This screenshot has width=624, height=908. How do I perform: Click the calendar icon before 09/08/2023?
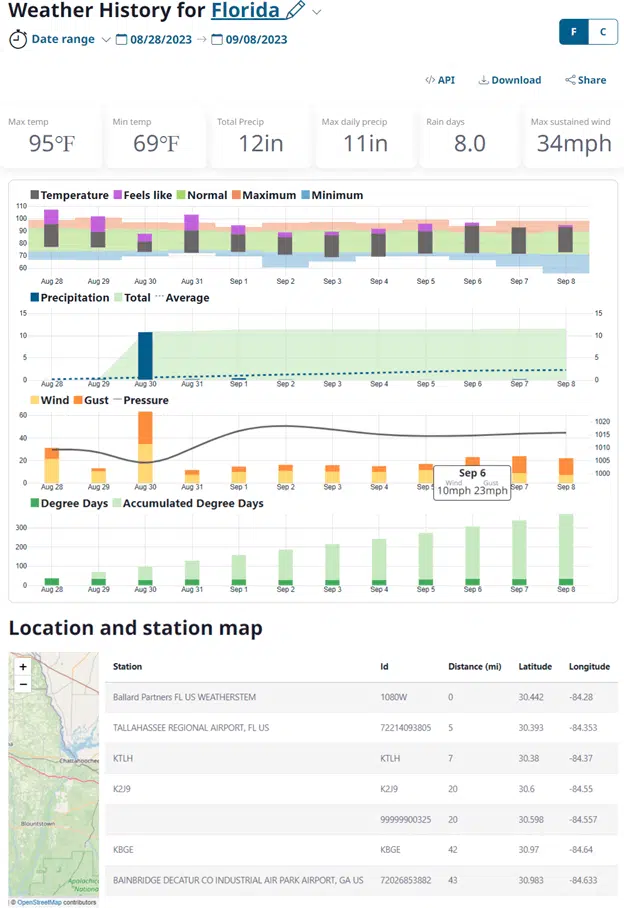click(x=216, y=40)
